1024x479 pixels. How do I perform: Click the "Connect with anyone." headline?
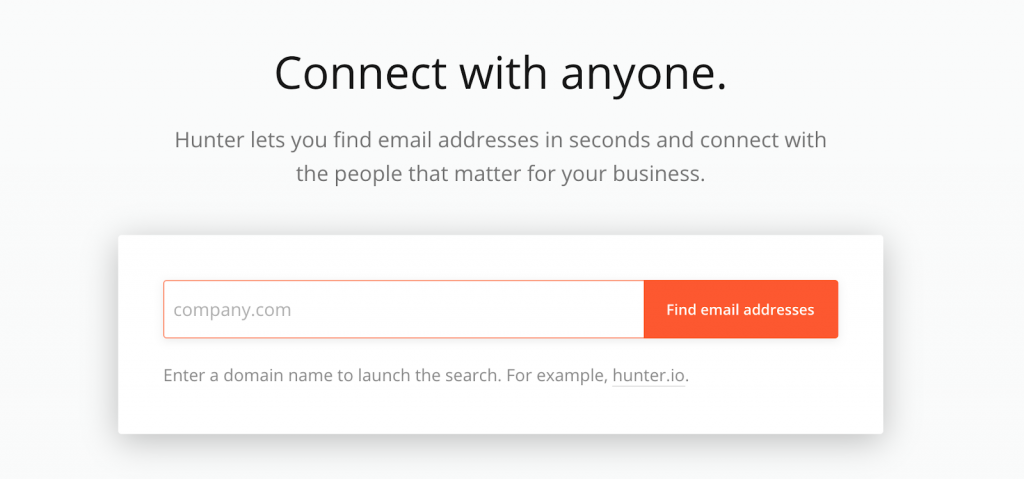point(500,74)
